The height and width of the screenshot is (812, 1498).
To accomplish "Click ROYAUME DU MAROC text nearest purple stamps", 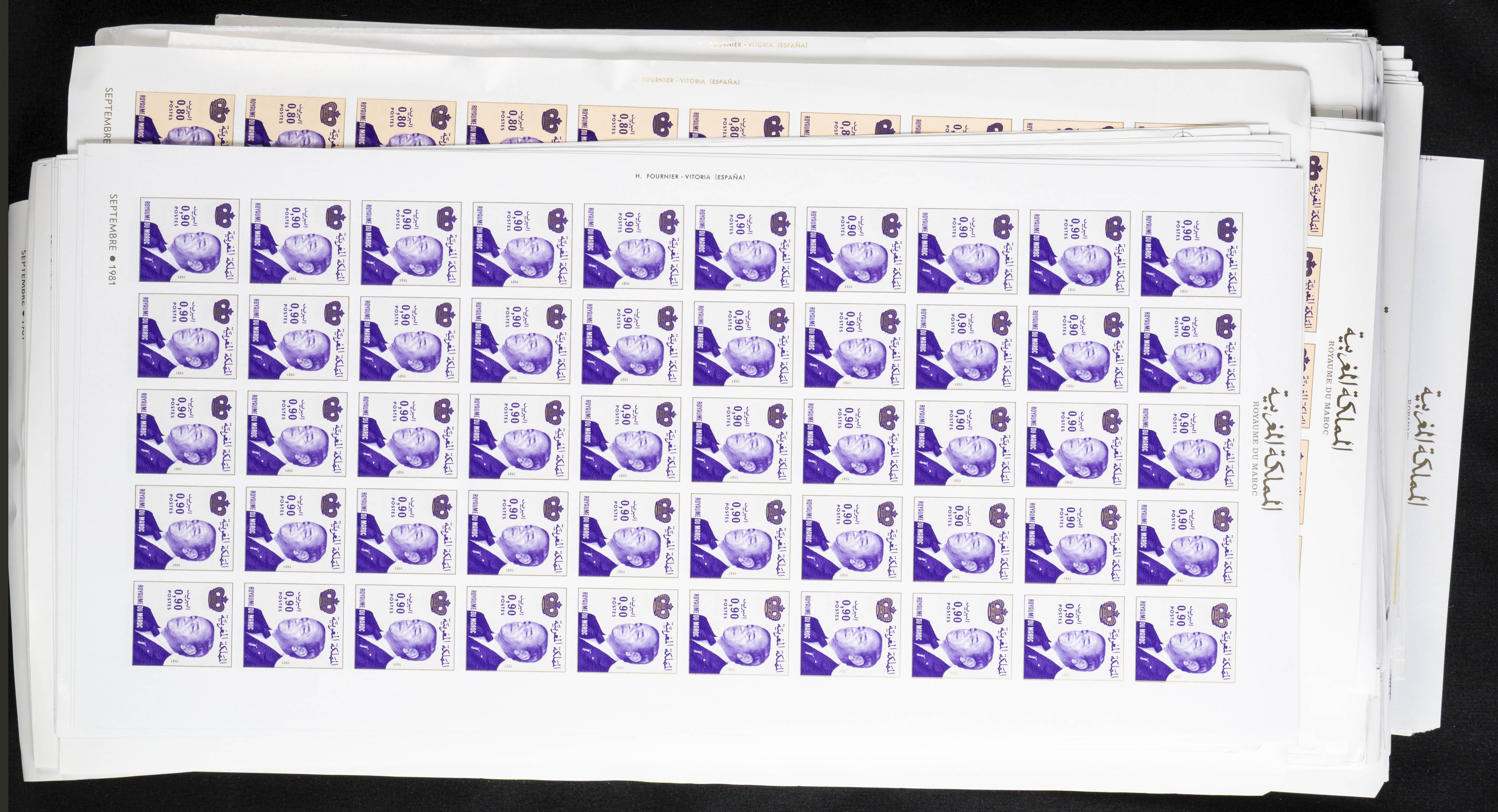I will [1256, 448].
